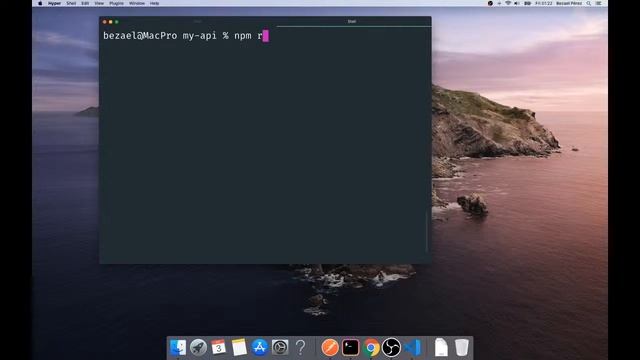Open the document file in dock
The width and height of the screenshot is (640, 360).
click(441, 347)
